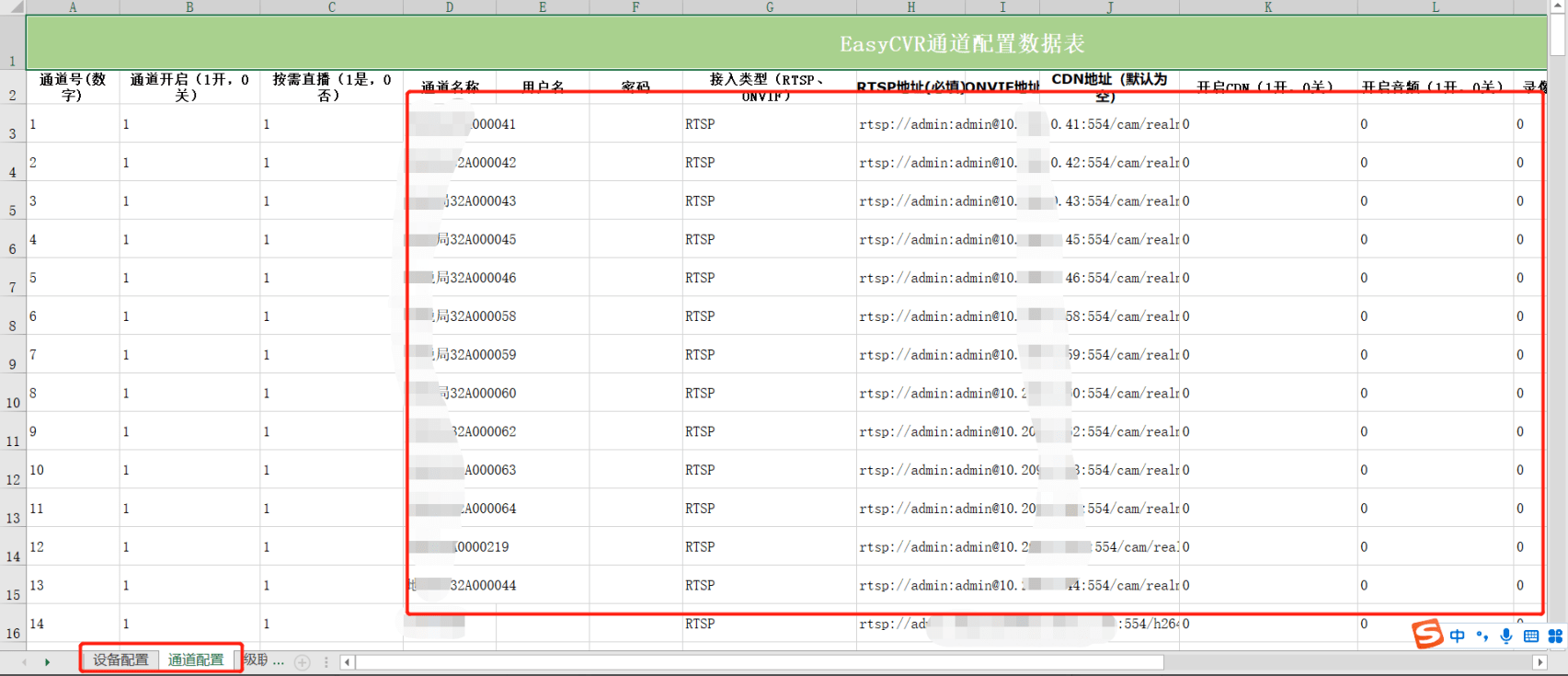Click horizontal scrollbar left arrow
The image size is (1568, 676).
347,662
